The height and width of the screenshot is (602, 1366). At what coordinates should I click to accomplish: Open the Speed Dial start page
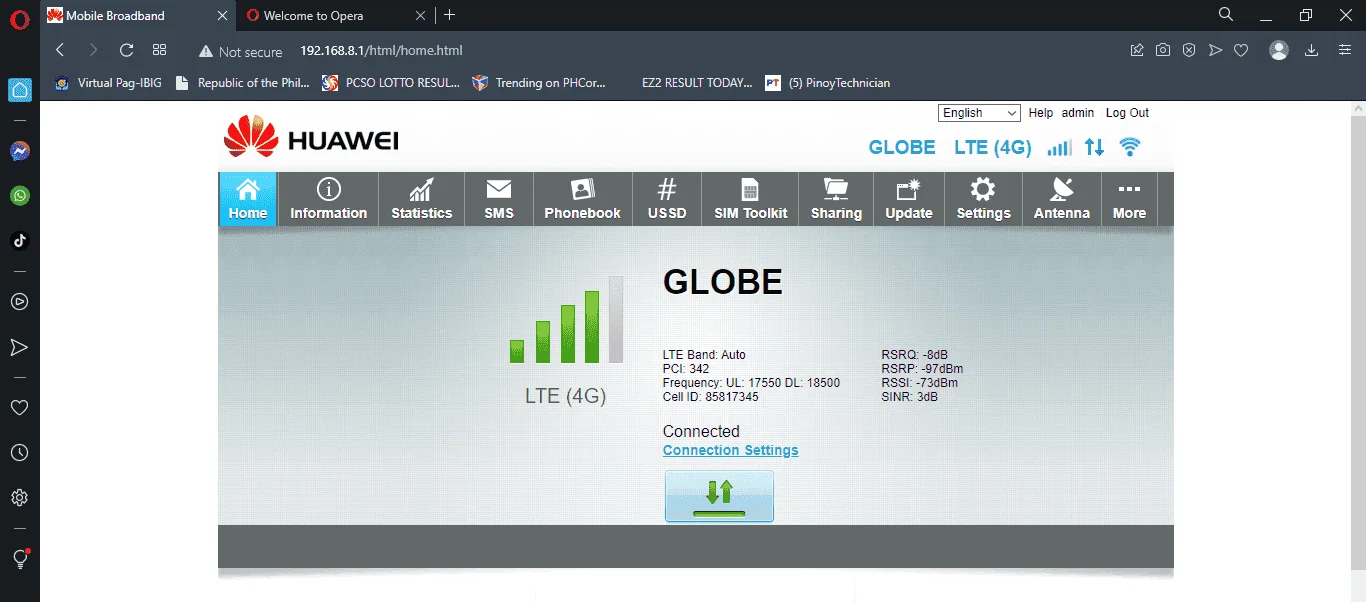(x=159, y=50)
